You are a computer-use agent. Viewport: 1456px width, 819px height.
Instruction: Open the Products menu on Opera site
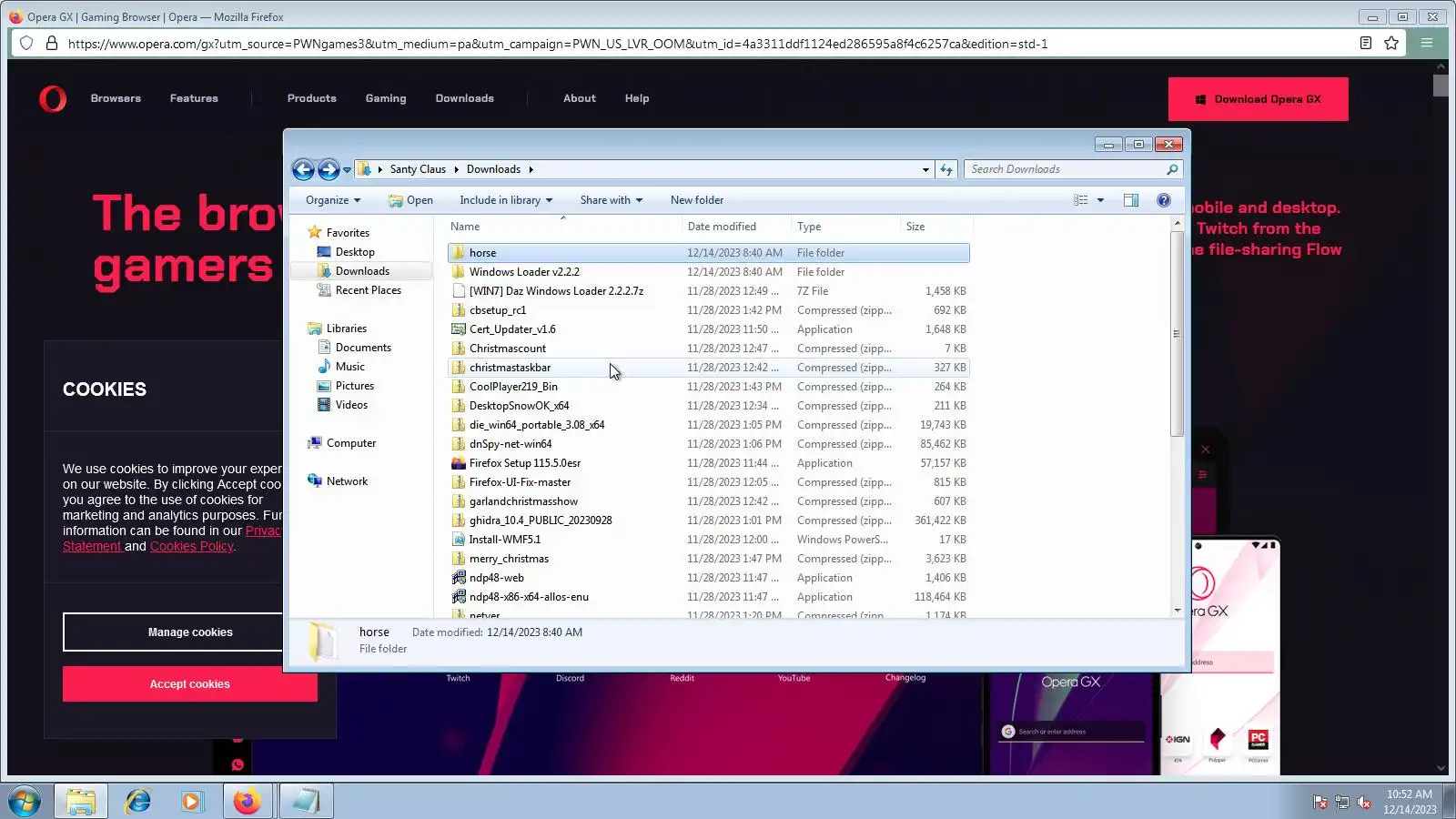312,98
